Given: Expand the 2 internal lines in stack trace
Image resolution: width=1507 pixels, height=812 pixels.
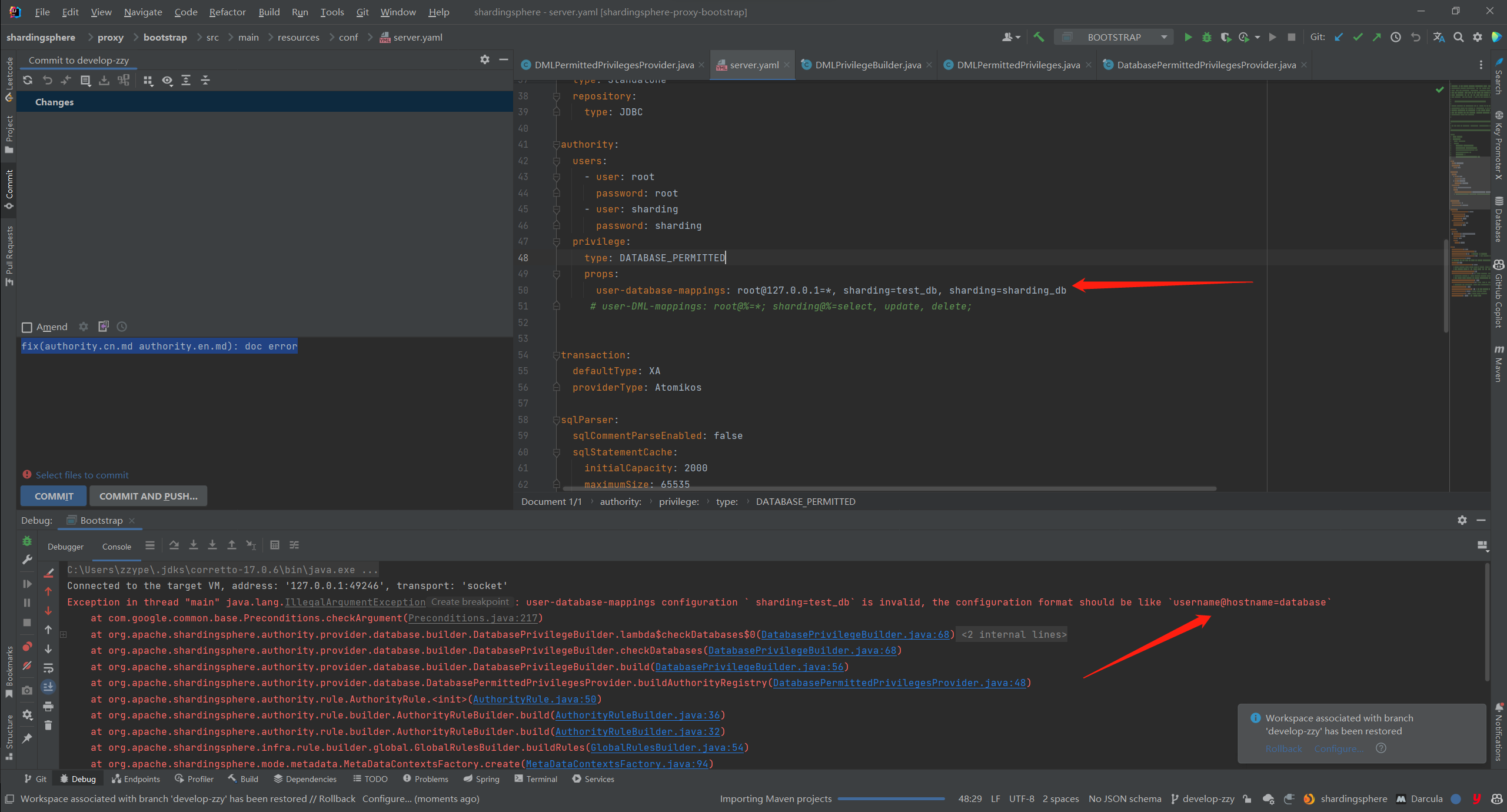Looking at the screenshot, I should click(1013, 634).
